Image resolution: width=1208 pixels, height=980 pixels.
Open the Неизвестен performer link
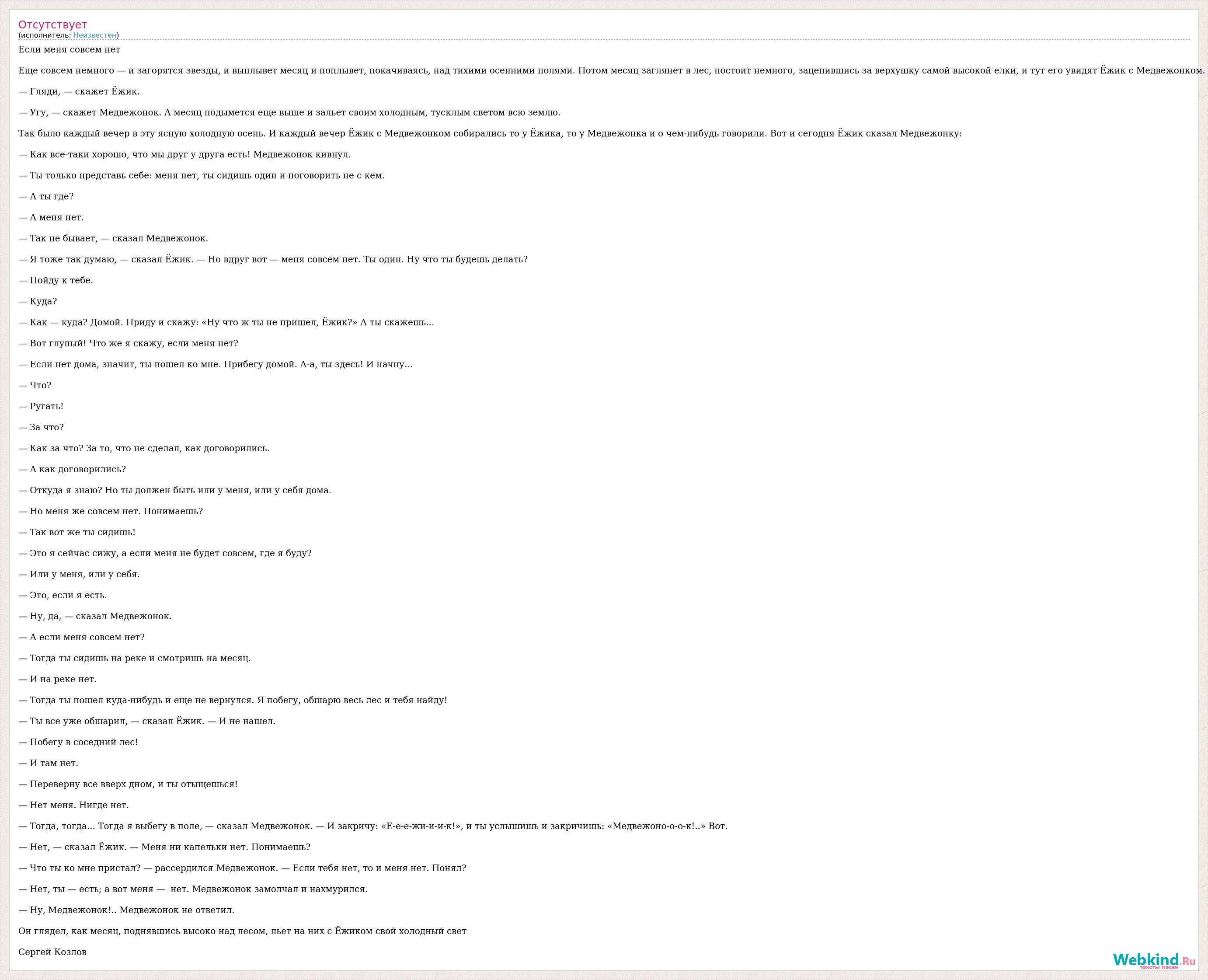[95, 35]
